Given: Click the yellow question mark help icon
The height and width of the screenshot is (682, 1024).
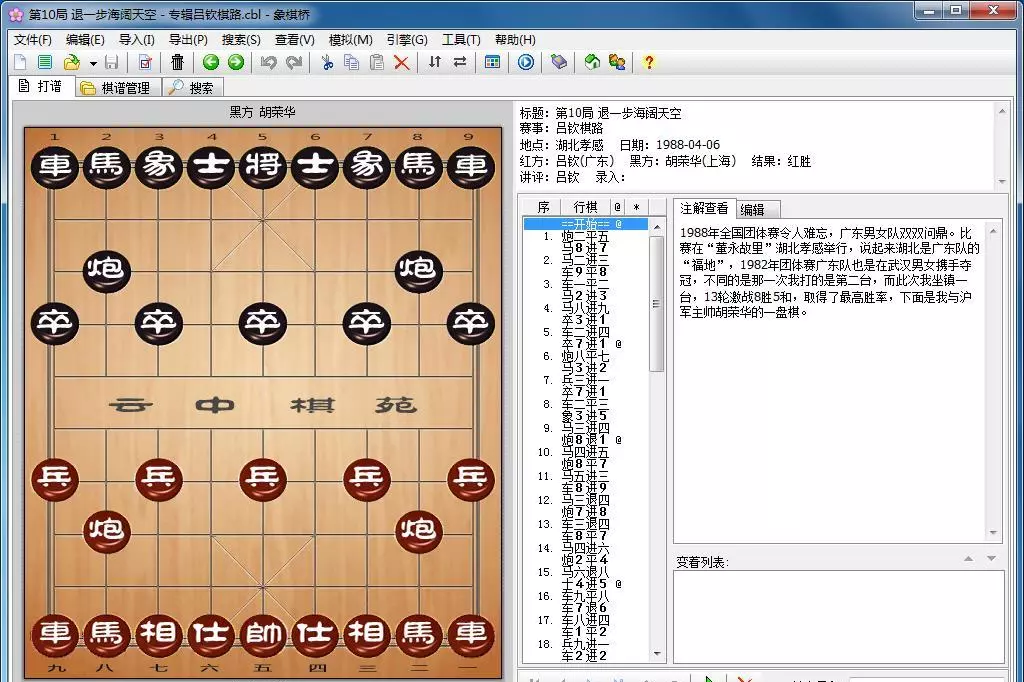Looking at the screenshot, I should tap(649, 62).
